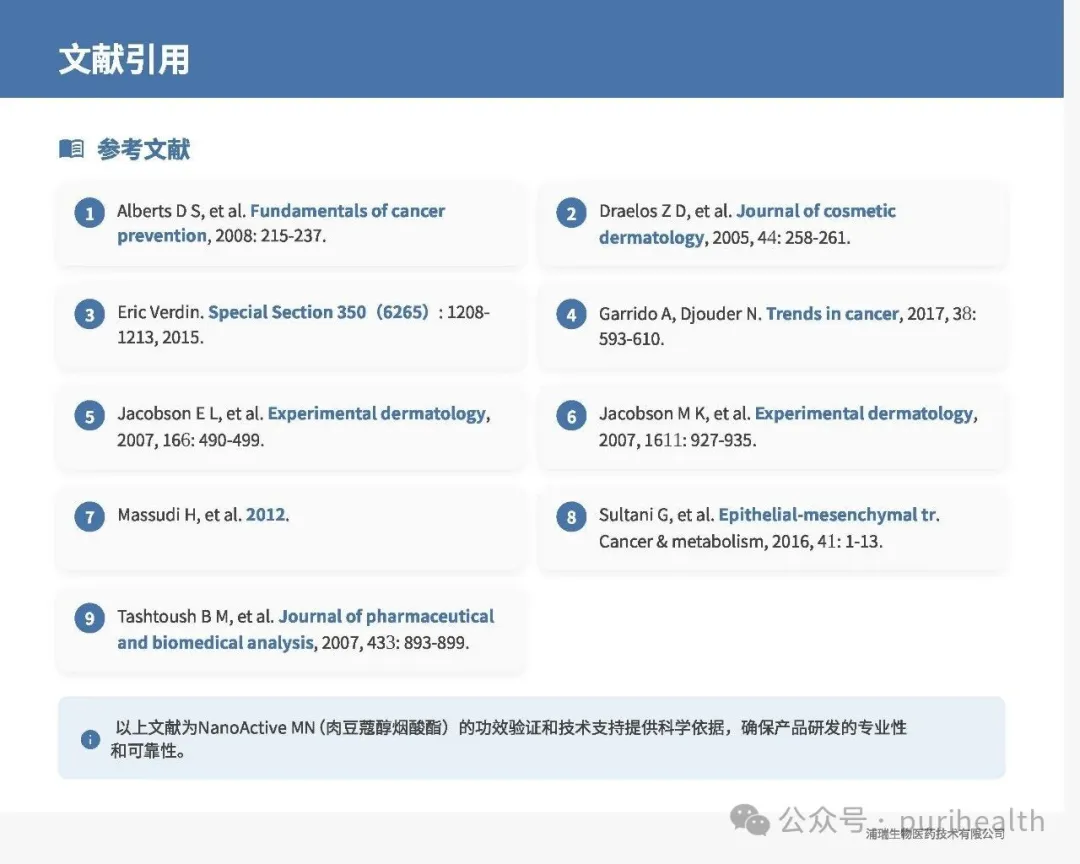Click the number 1 reference badge
This screenshot has height=864, width=1080.
(89, 213)
